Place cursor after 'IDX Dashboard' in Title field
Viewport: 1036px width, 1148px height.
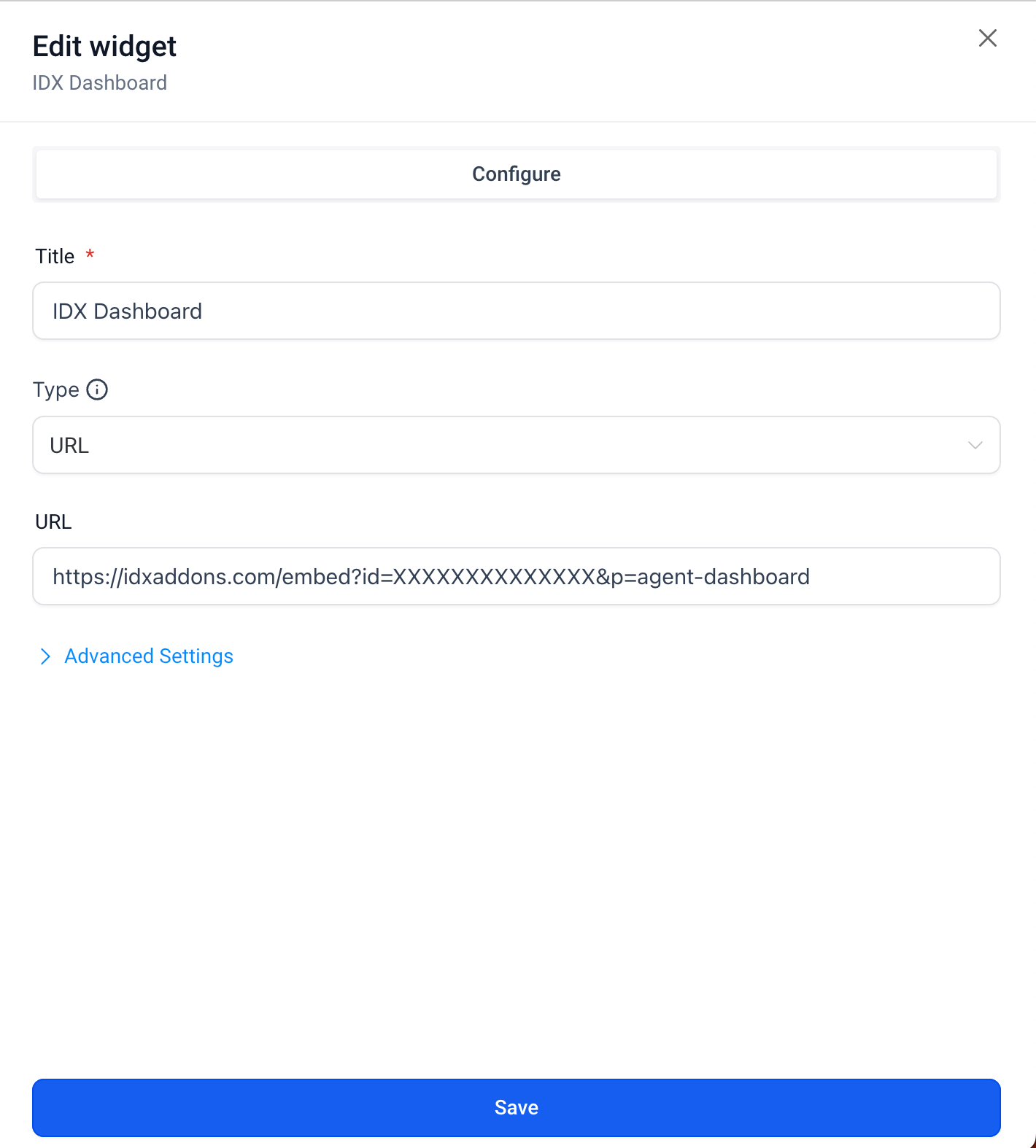coord(204,311)
